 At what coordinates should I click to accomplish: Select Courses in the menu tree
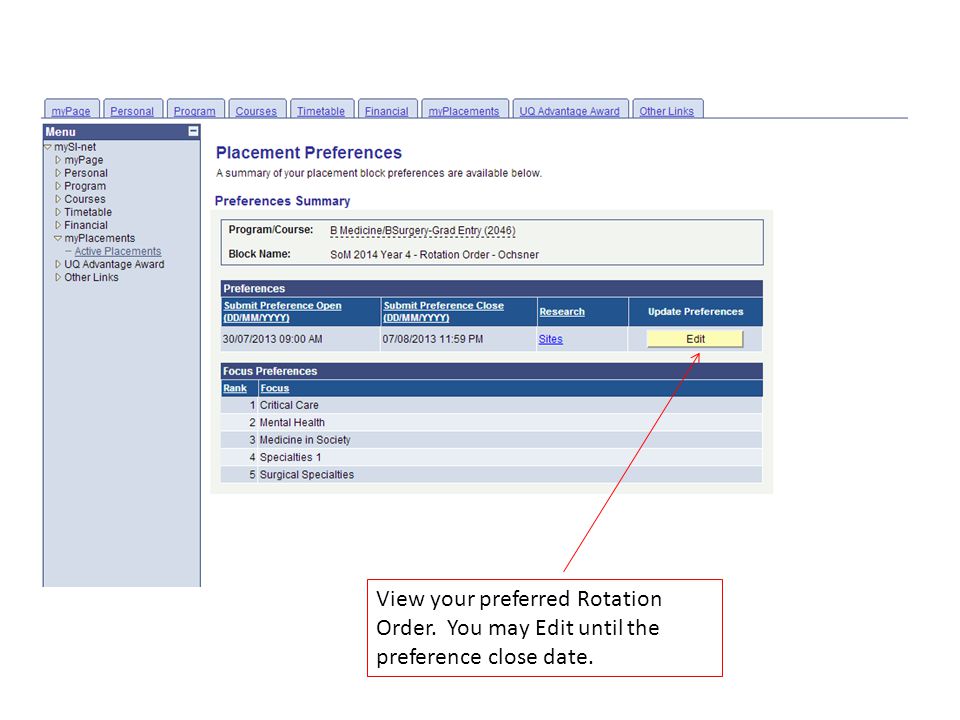coord(84,199)
